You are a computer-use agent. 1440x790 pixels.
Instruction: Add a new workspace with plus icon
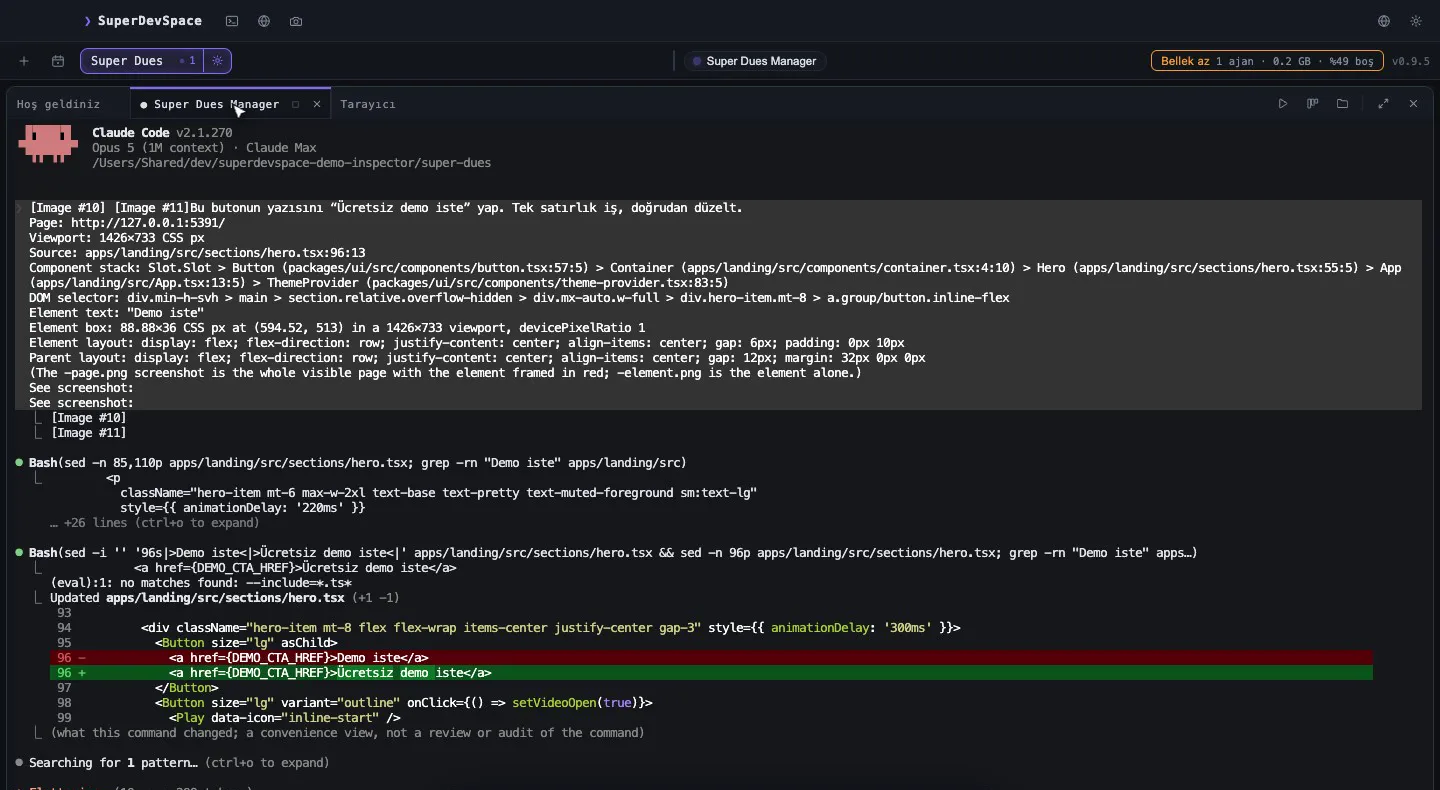point(24,61)
